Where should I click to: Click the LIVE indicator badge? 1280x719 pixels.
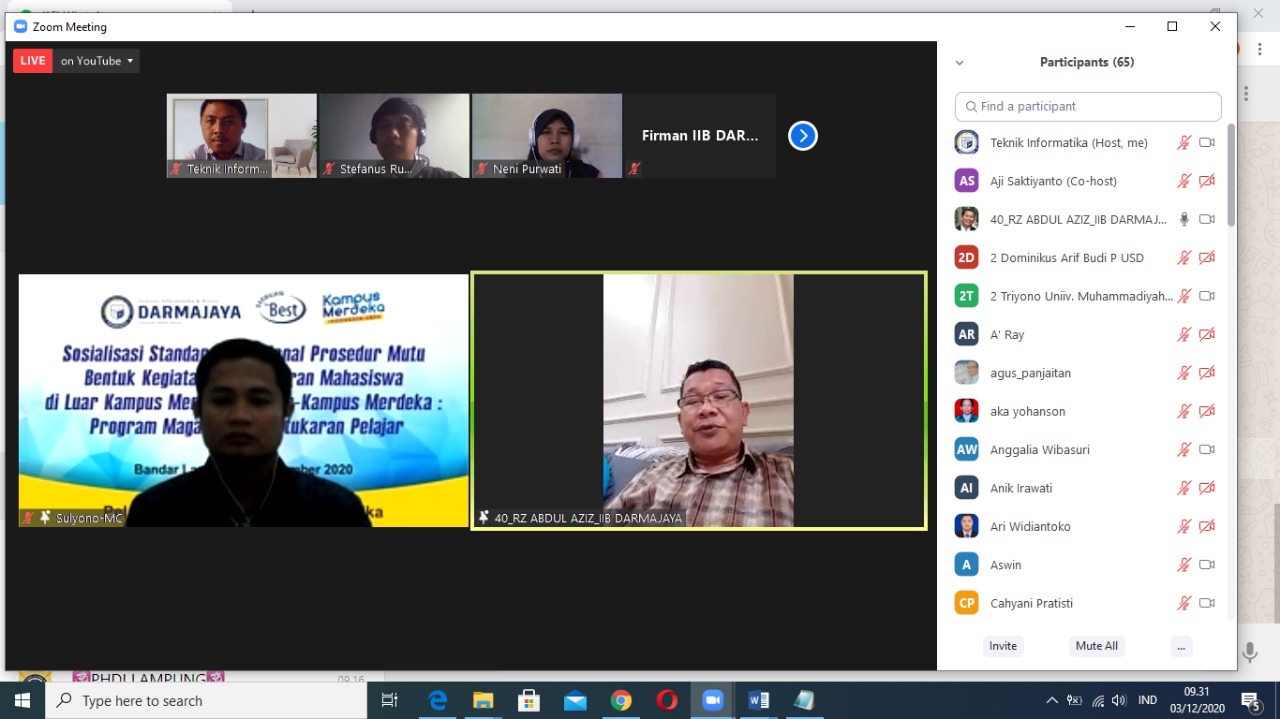pyautogui.click(x=32, y=61)
